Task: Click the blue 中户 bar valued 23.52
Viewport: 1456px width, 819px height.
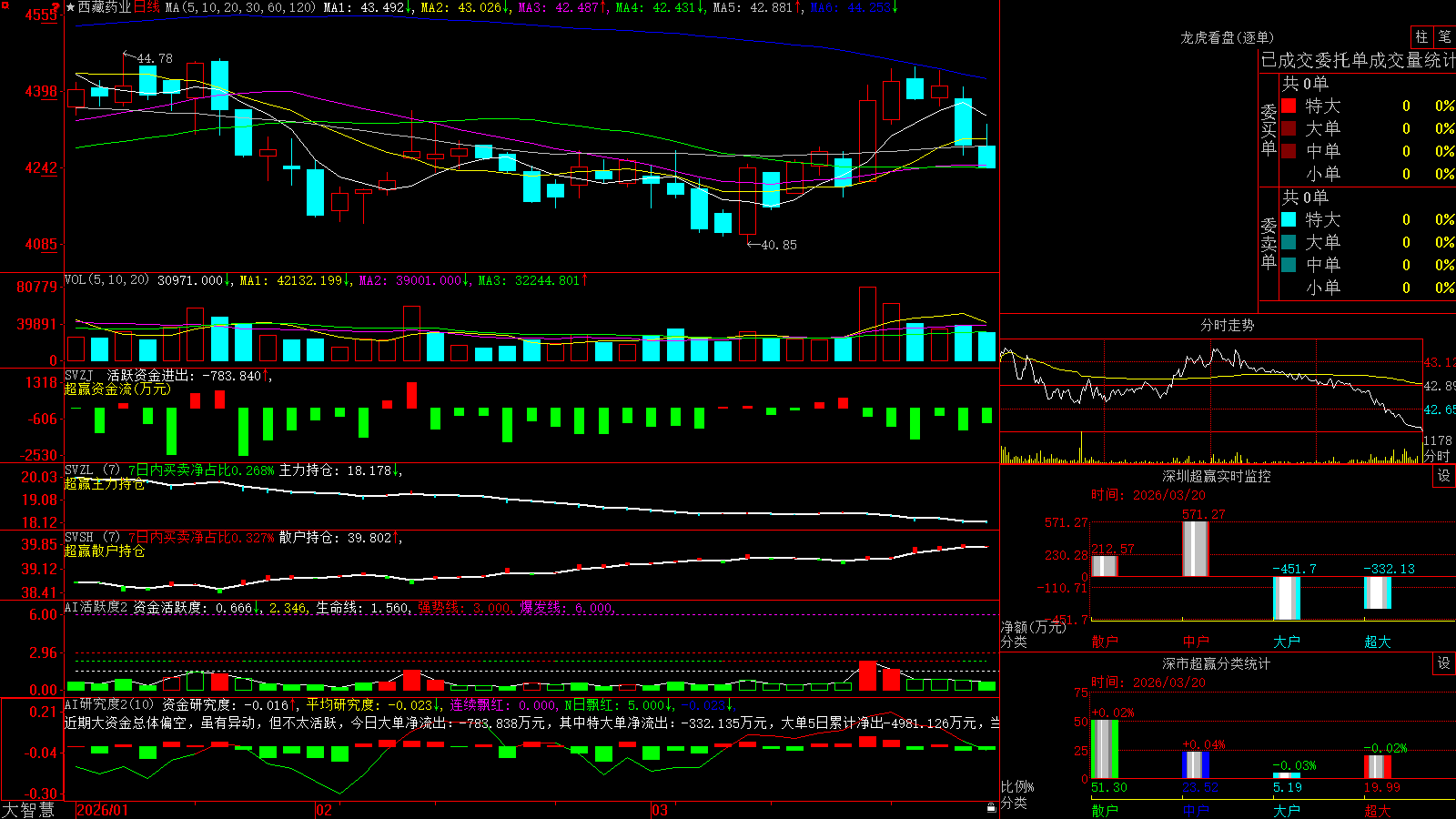Action: click(1195, 764)
